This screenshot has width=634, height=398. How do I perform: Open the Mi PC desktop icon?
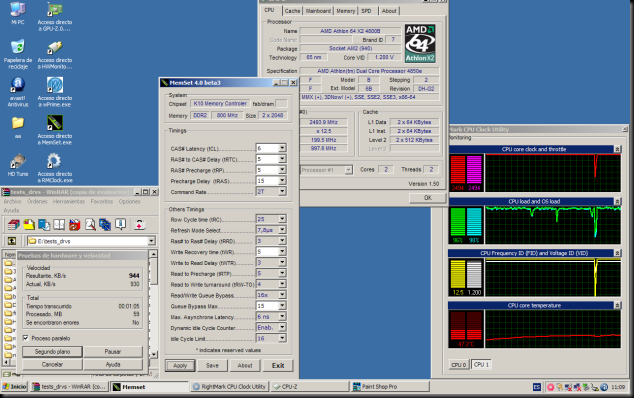point(17,13)
